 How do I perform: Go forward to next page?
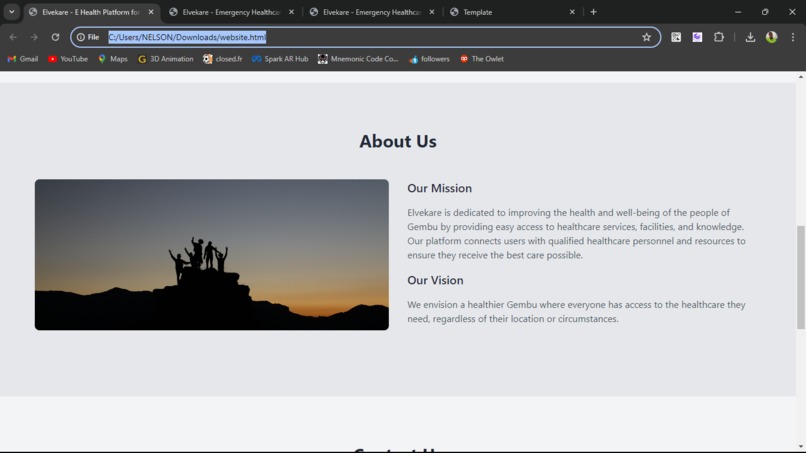[34, 37]
